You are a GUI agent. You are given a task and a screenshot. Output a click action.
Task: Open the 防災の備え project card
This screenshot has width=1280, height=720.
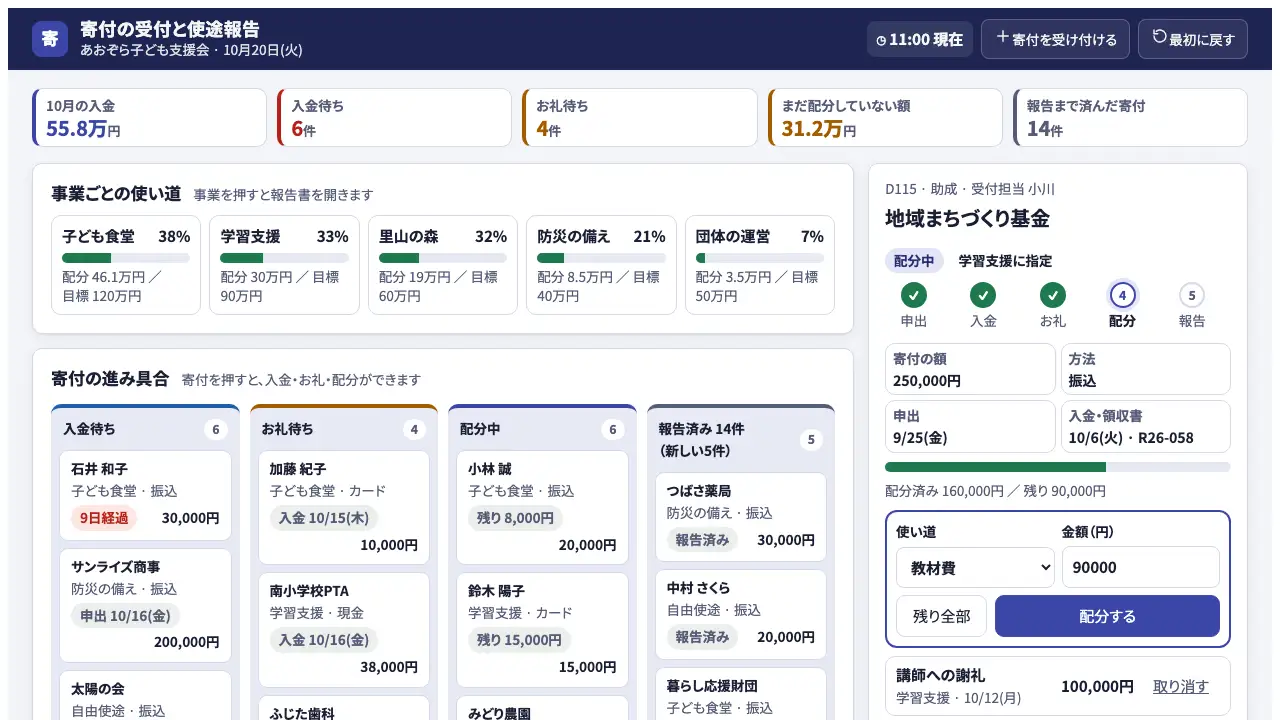pos(601,265)
